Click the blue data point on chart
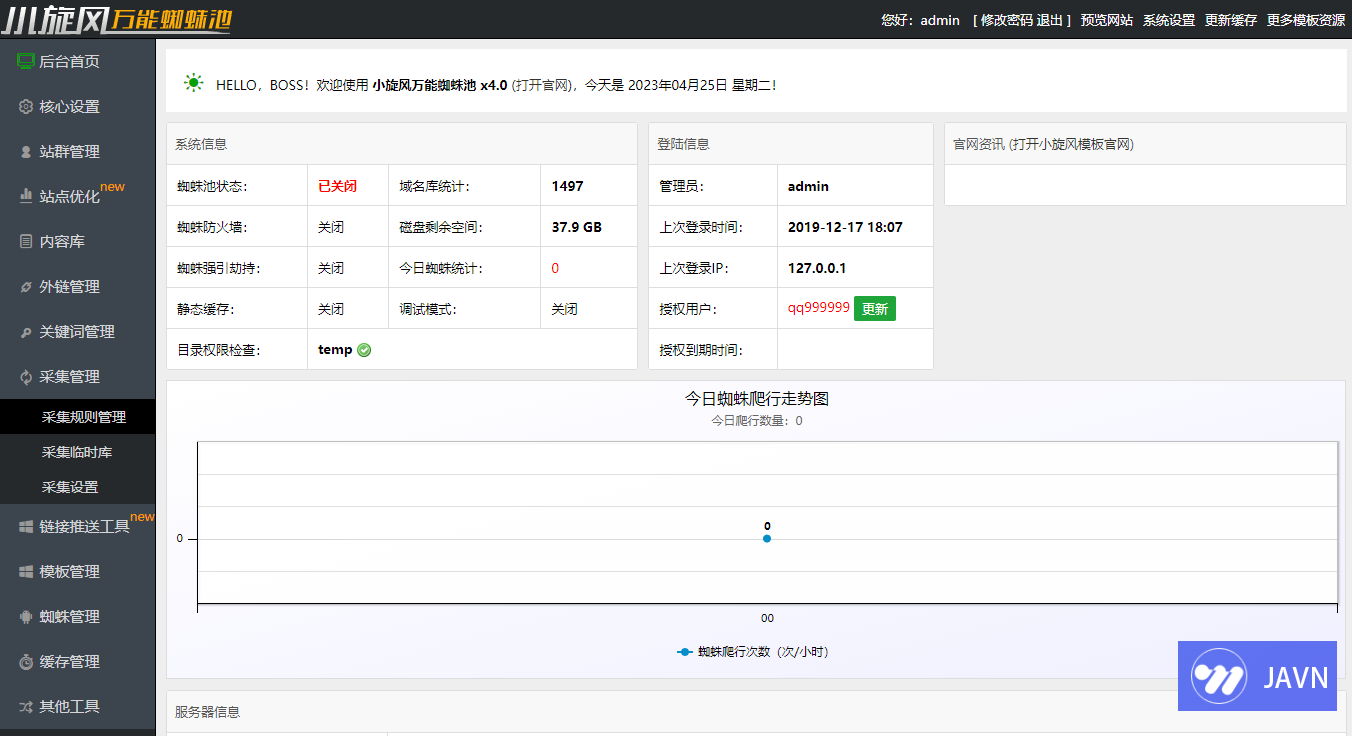 point(767,539)
